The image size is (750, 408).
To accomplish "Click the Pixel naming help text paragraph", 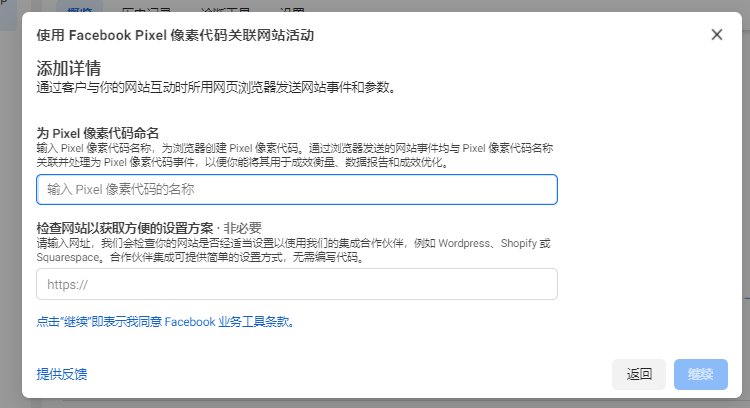I will [295, 155].
